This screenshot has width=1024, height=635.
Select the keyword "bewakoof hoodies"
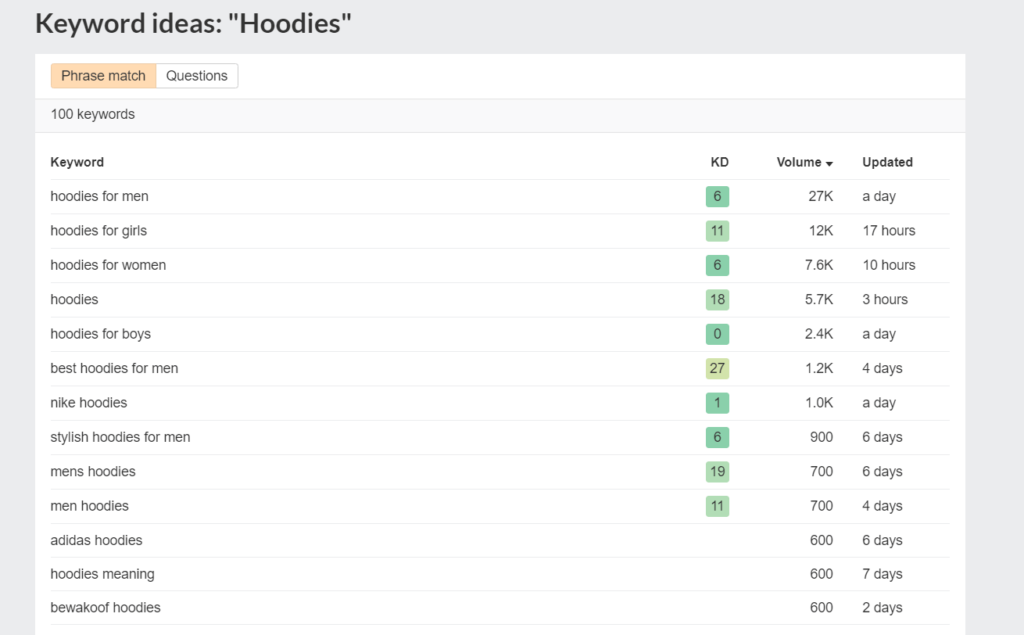coord(105,608)
